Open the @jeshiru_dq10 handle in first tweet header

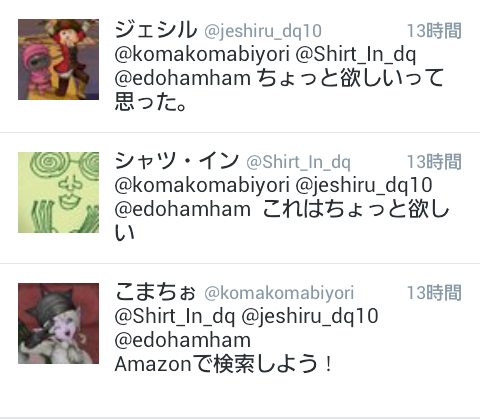tap(263, 31)
